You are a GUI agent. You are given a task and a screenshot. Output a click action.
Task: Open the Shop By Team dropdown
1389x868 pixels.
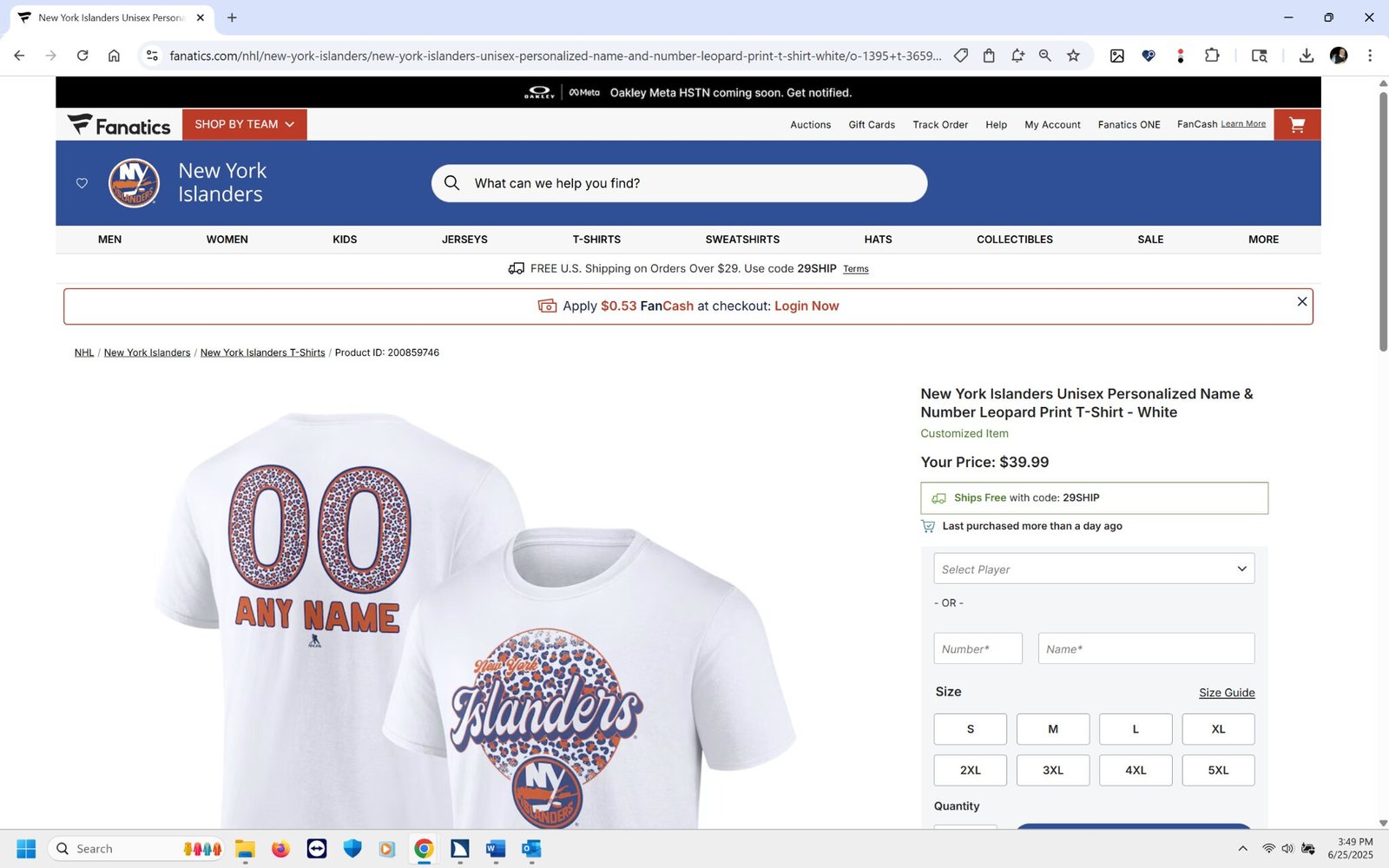pos(245,125)
